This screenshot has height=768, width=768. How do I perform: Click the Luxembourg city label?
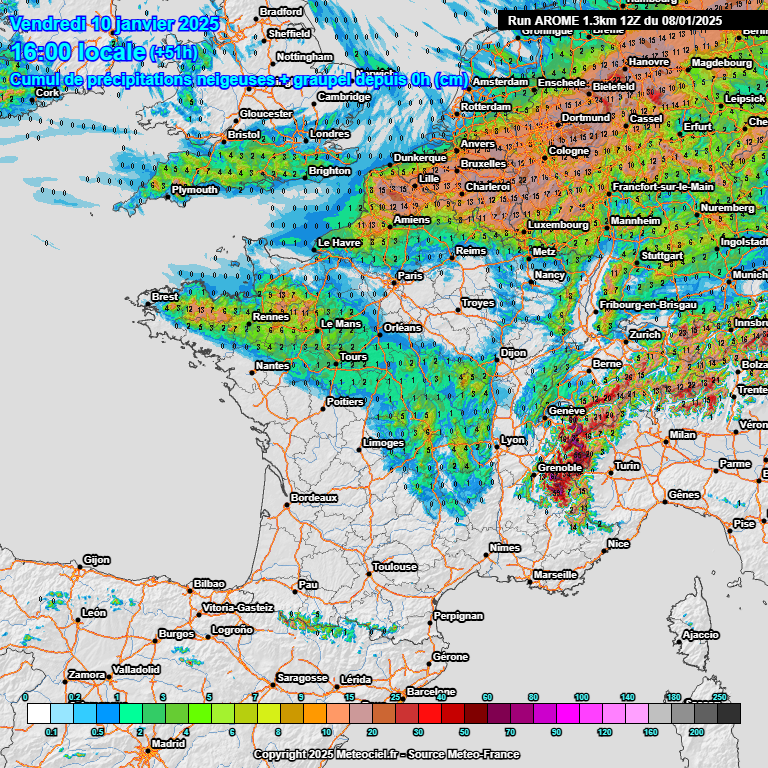(558, 225)
